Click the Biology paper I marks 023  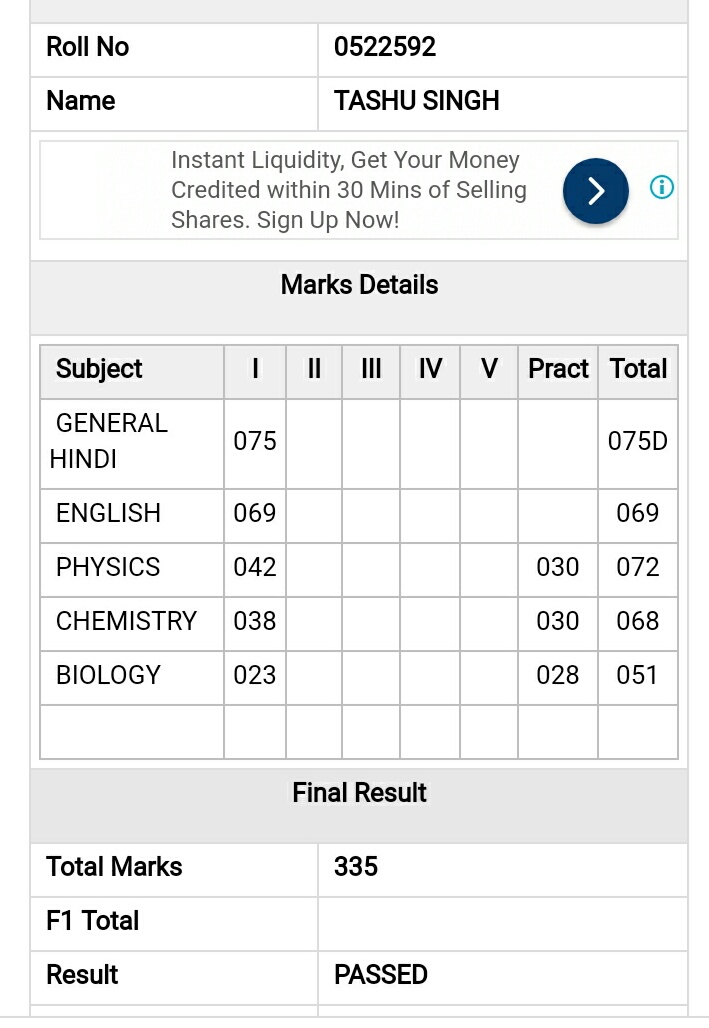coord(255,675)
